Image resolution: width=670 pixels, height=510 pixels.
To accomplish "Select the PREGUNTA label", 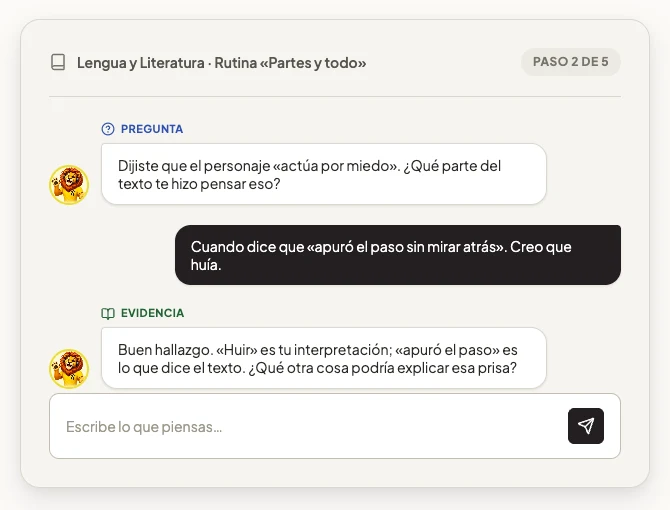I will point(152,129).
